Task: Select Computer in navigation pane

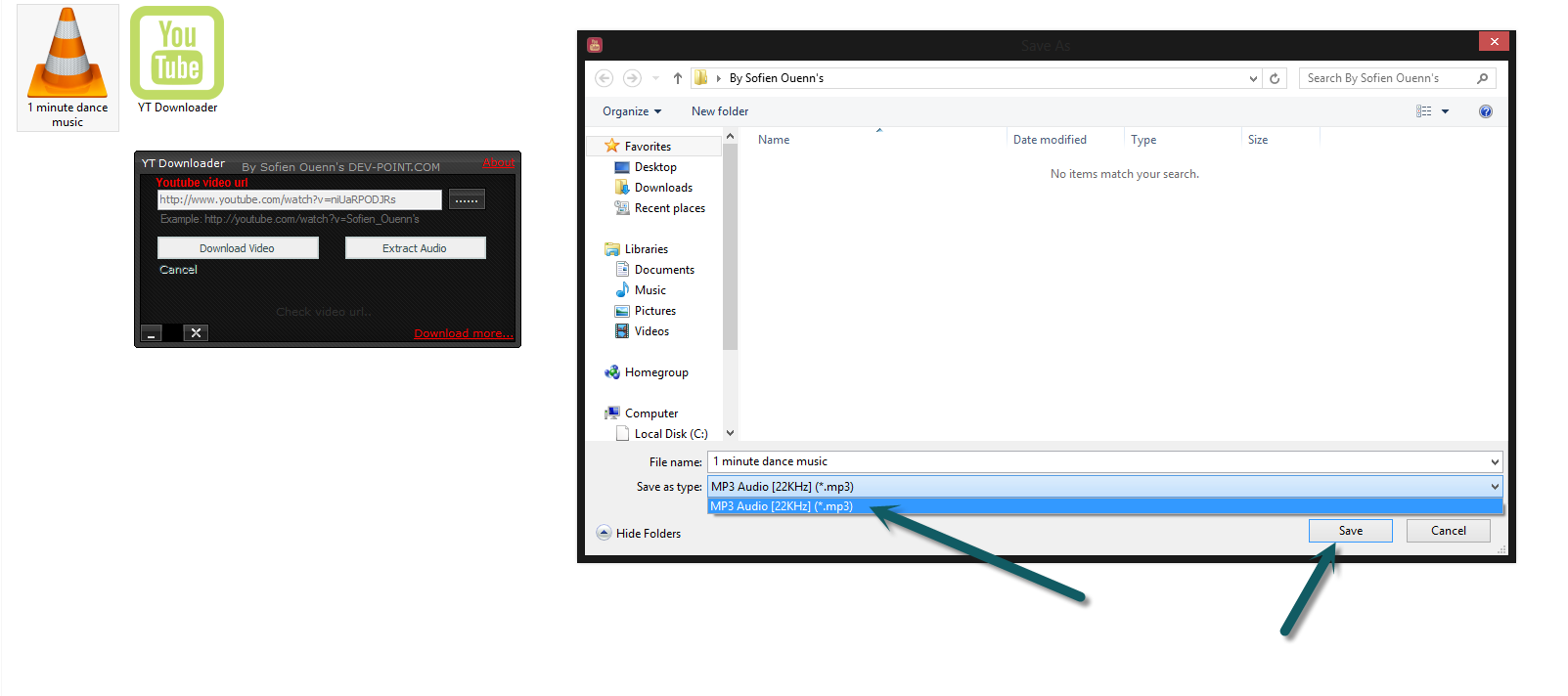Action: pos(651,413)
